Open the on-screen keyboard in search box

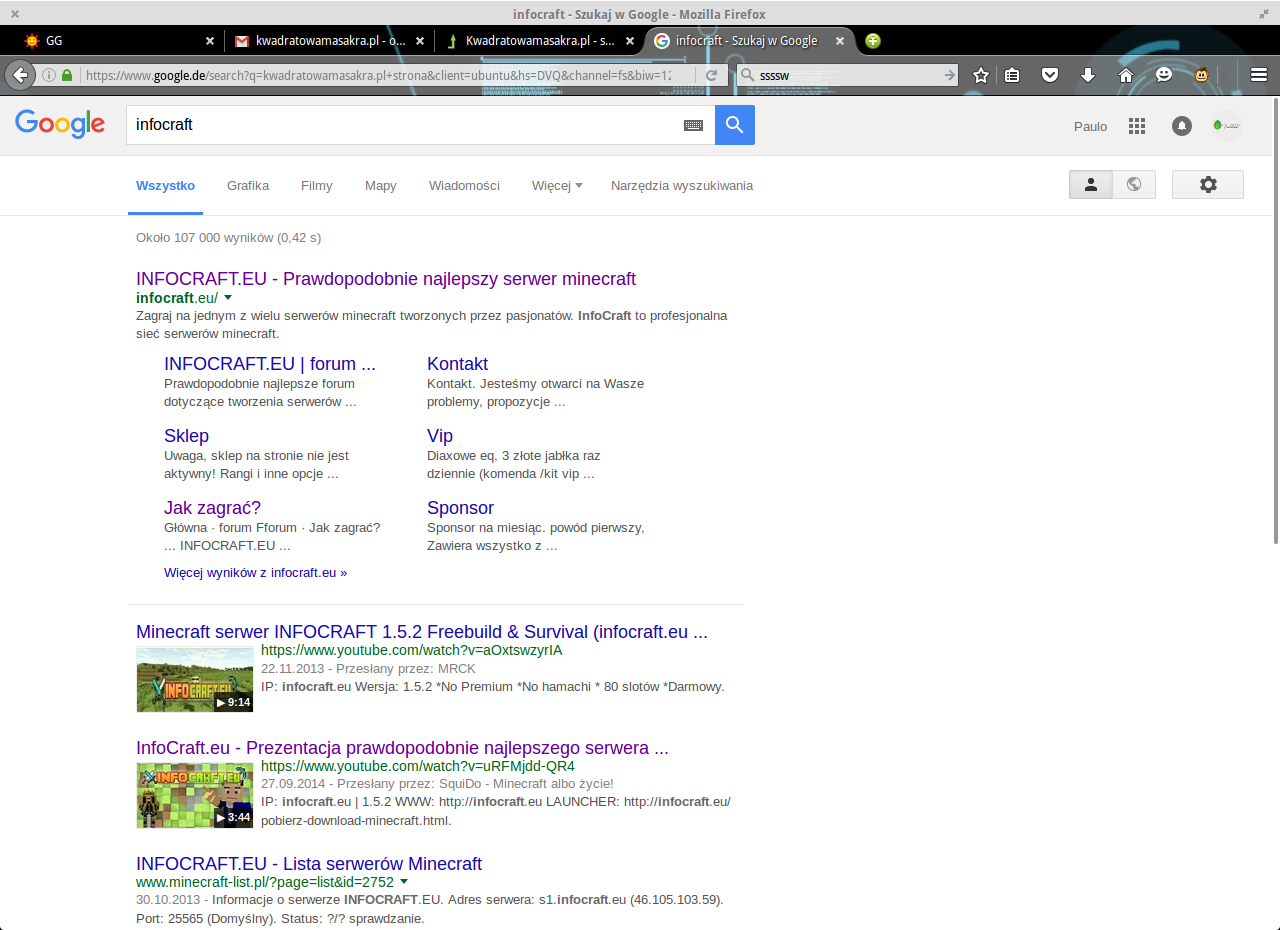point(693,125)
